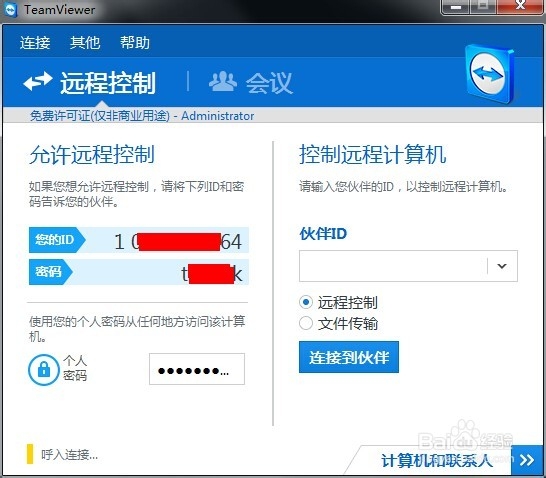546x478 pixels.
Task: Open the partner ID dropdown arrow
Action: 502,266
